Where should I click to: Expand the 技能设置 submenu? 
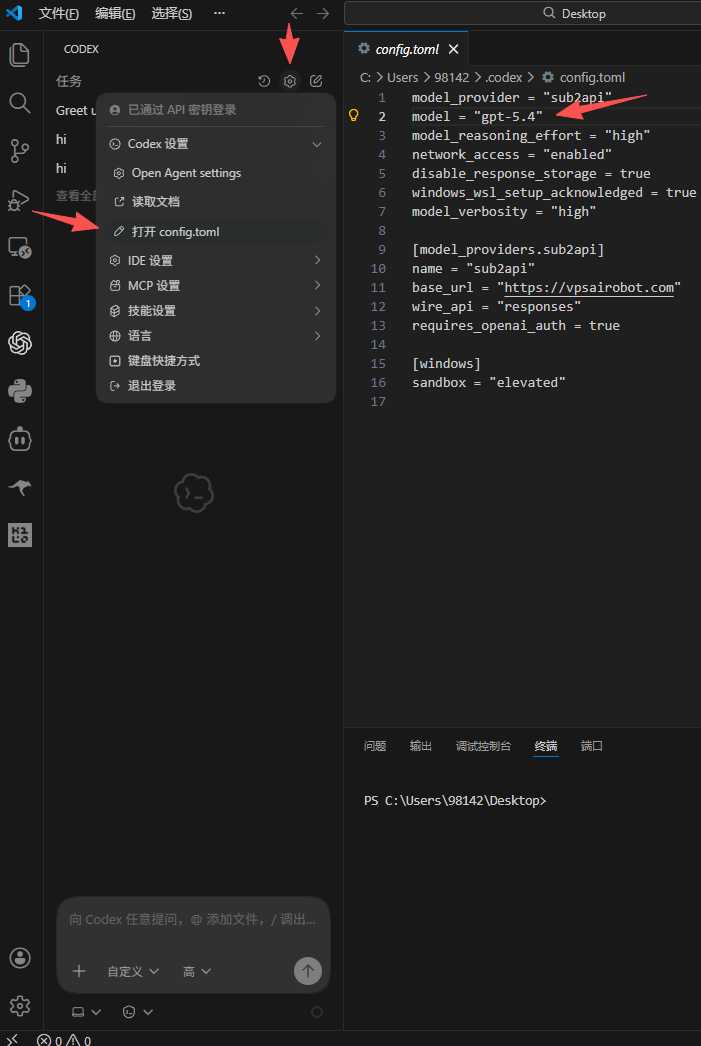click(x=216, y=311)
